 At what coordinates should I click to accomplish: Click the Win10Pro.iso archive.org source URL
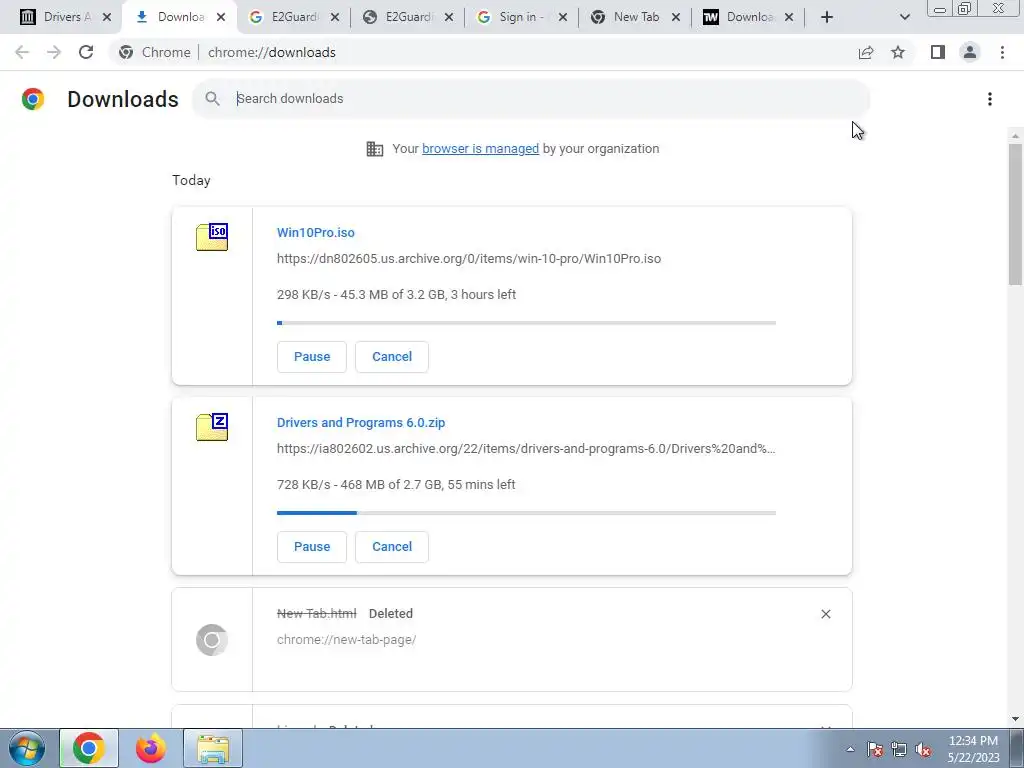[x=469, y=259]
